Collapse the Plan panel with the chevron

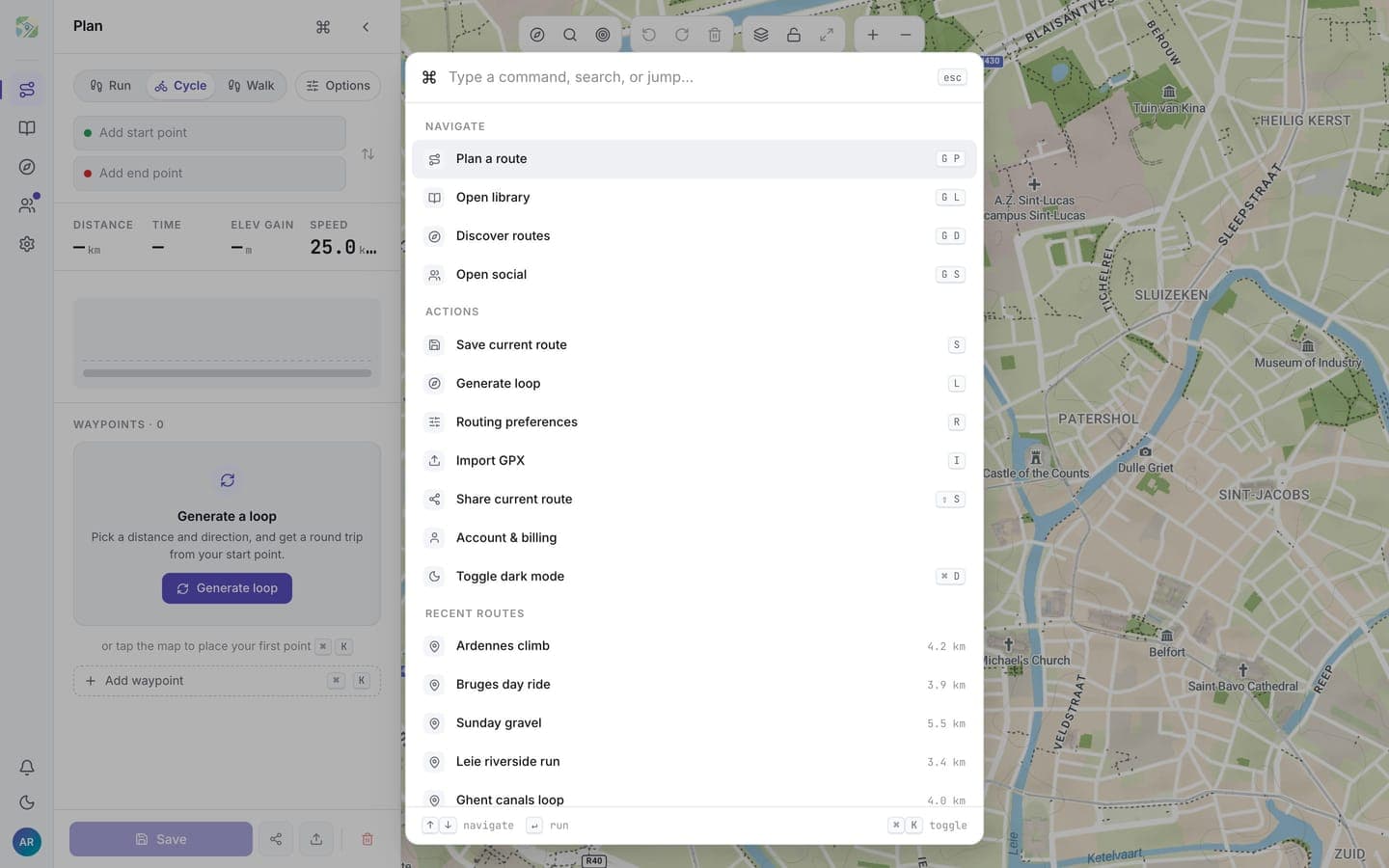click(x=366, y=27)
